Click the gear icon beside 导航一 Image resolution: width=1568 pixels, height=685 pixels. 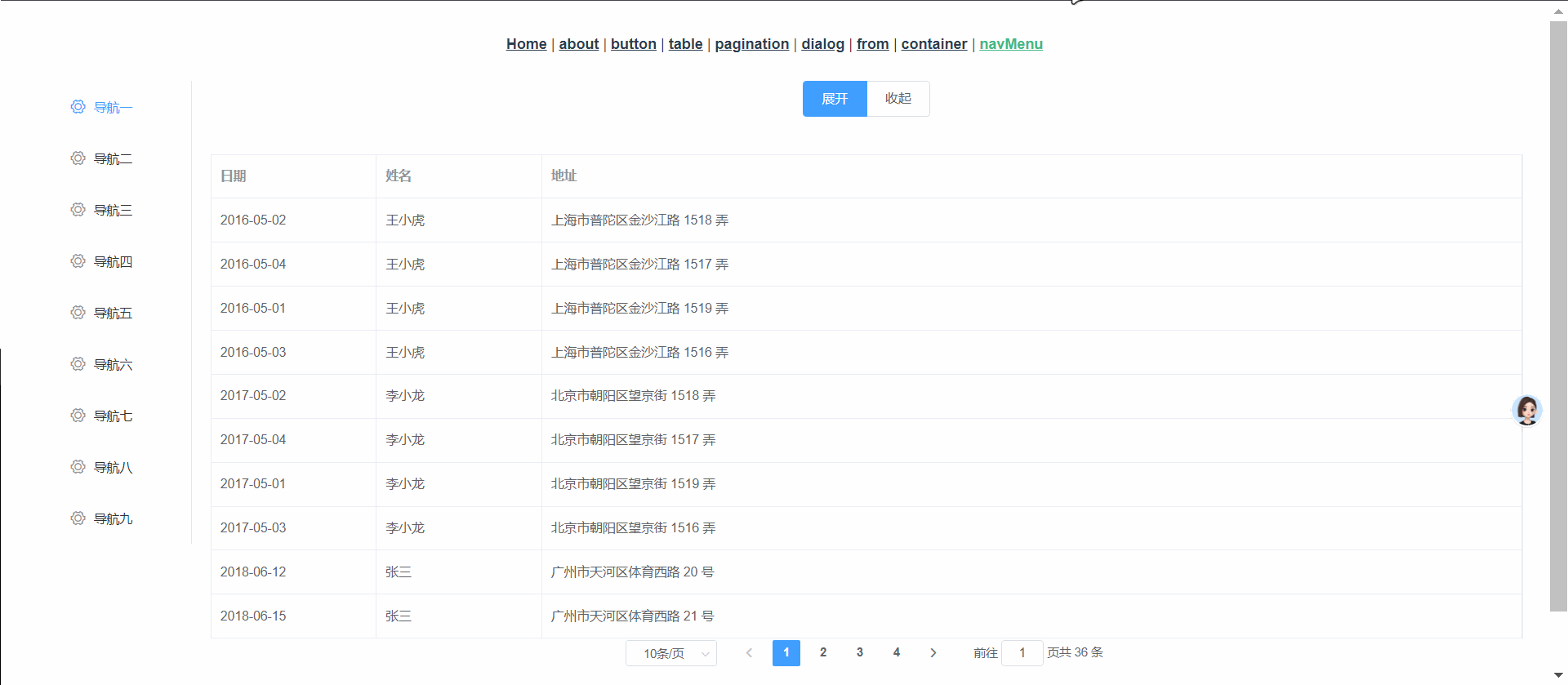(78, 107)
